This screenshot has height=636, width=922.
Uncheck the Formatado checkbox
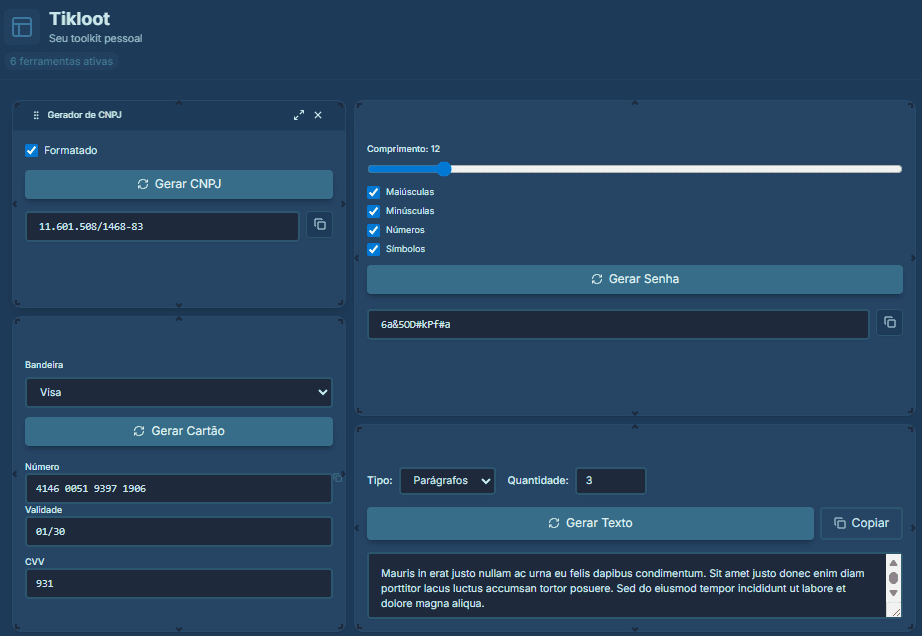[31, 150]
